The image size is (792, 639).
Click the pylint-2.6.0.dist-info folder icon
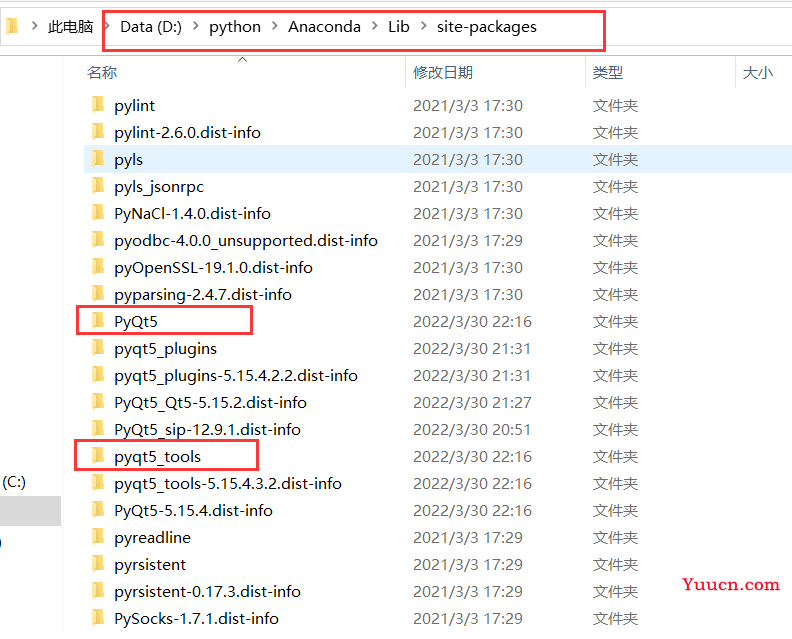(98, 132)
